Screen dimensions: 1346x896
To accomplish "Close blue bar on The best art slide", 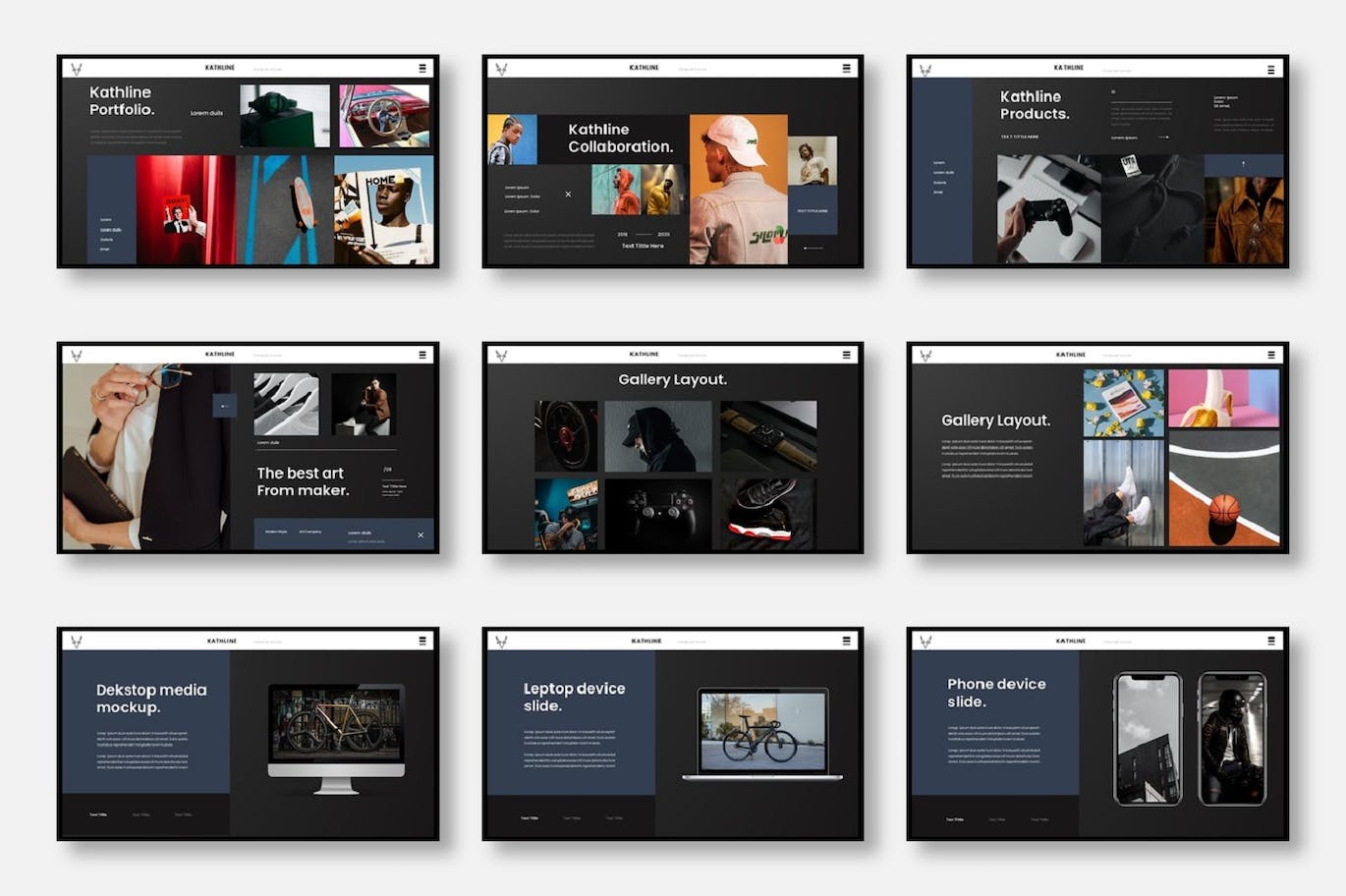I will [x=421, y=535].
